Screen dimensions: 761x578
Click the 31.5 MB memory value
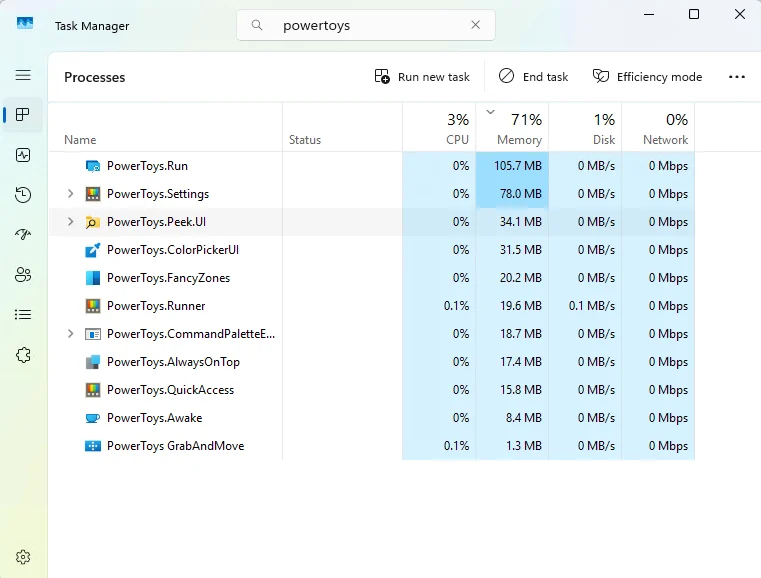coord(520,250)
